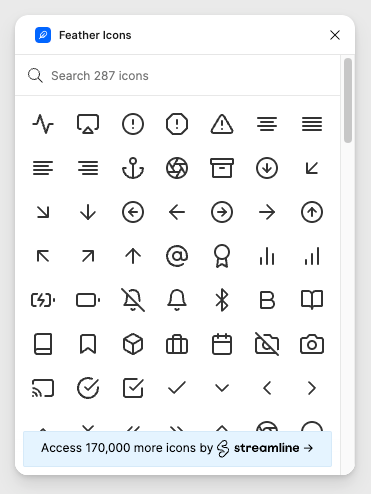The height and width of the screenshot is (494, 371).
Task: Choose the align-right icon
Action: [x=88, y=168]
